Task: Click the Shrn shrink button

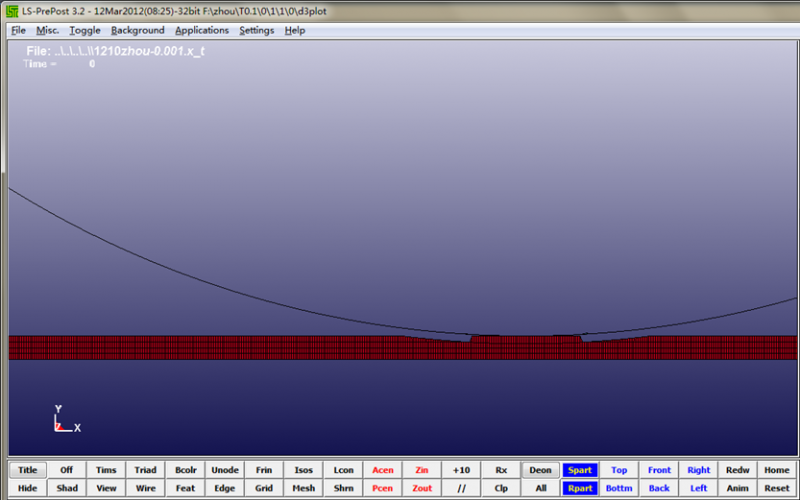Action: point(343,488)
